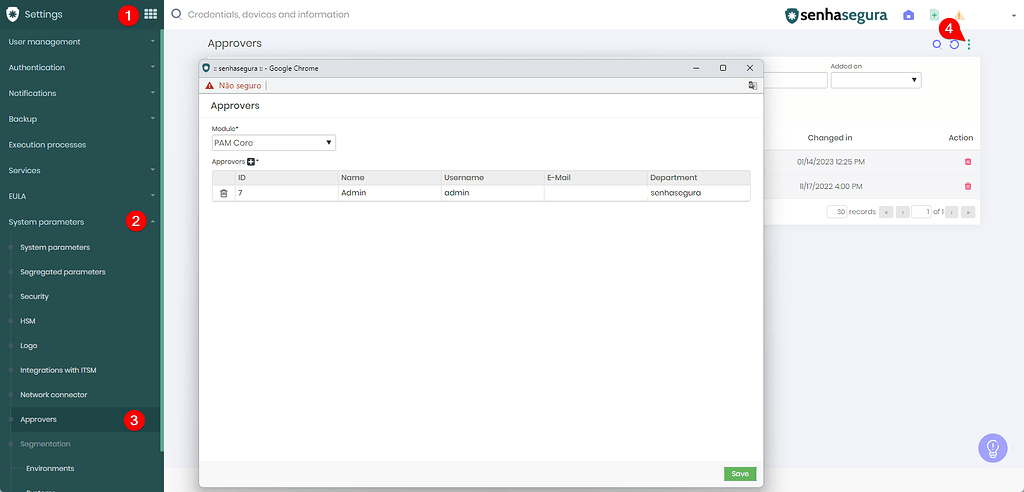
Task: Click the new document plus icon in header
Action: 935,15
